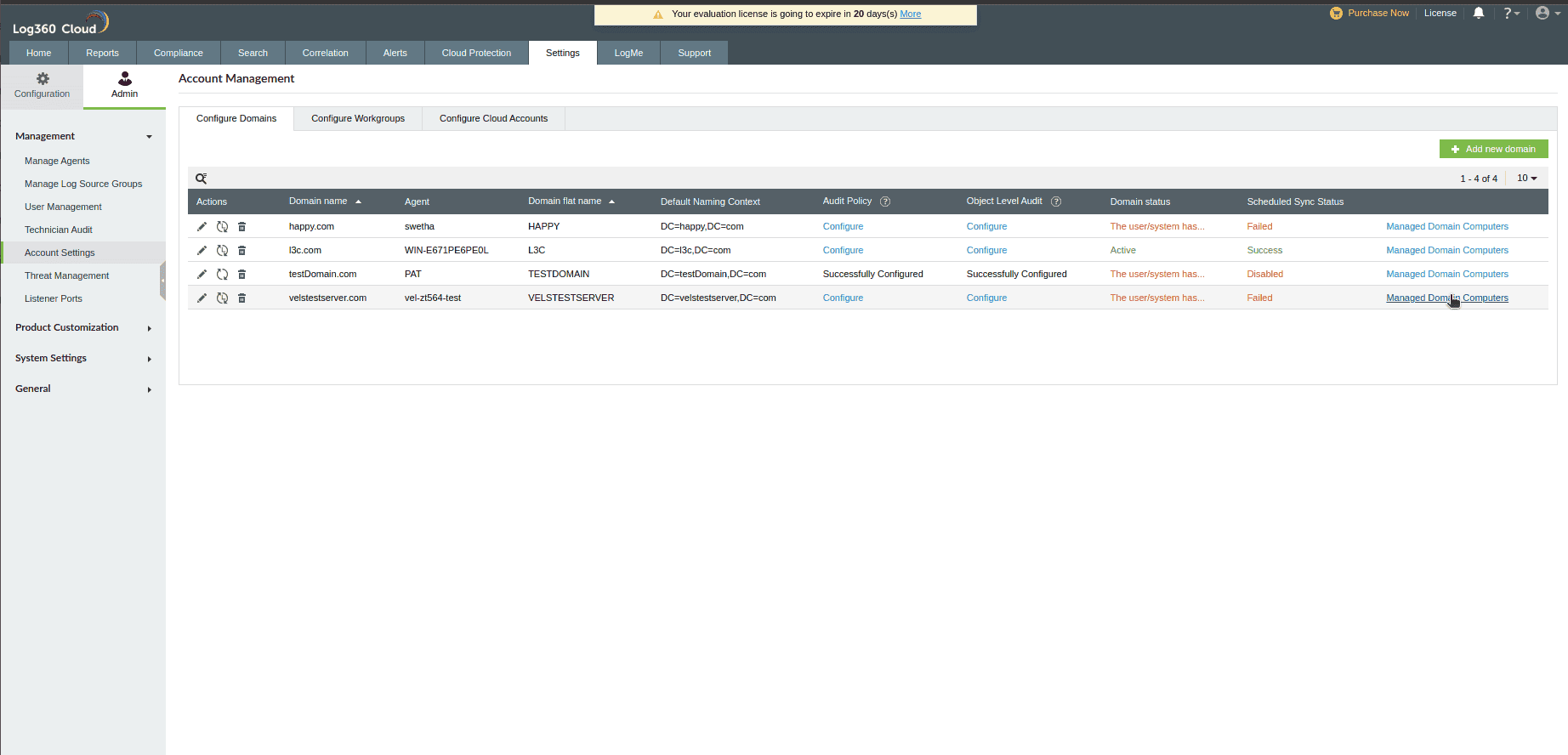Image resolution: width=1568 pixels, height=755 pixels.
Task: Open the Search tab
Action: point(253,53)
